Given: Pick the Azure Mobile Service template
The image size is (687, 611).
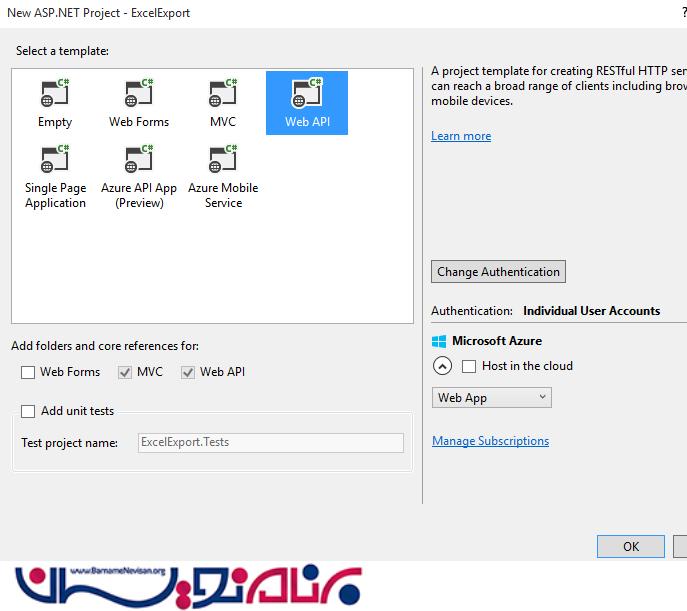Looking at the screenshot, I should click(223, 177).
